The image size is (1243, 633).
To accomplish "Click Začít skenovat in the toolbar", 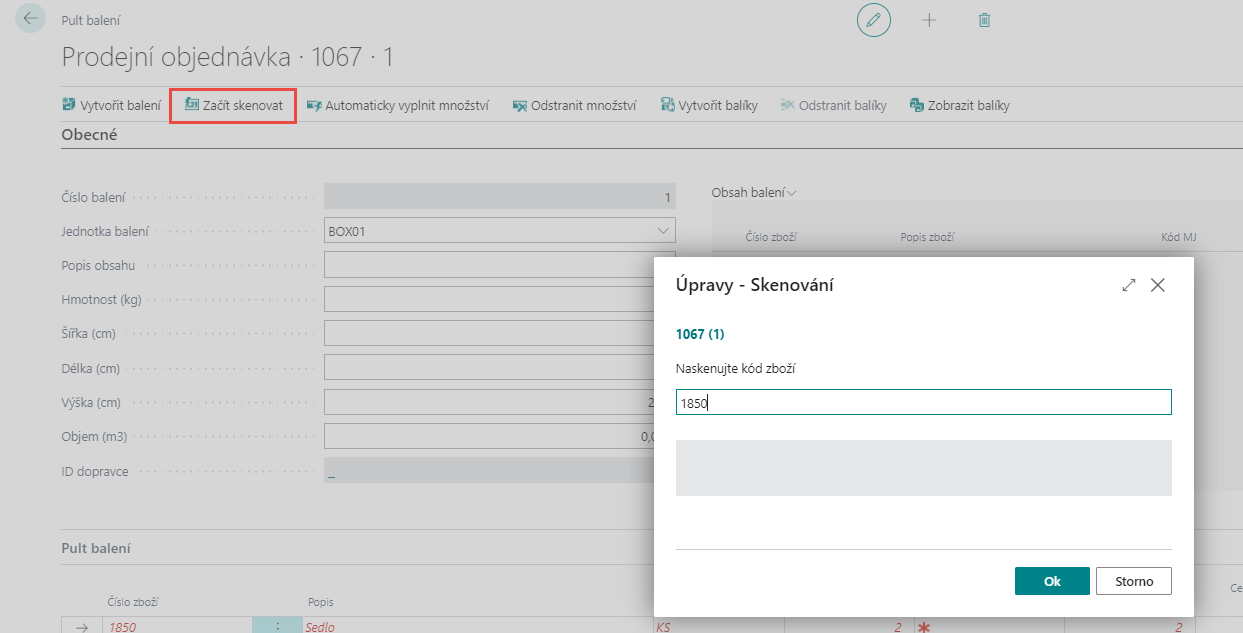I will pyautogui.click(x=233, y=105).
